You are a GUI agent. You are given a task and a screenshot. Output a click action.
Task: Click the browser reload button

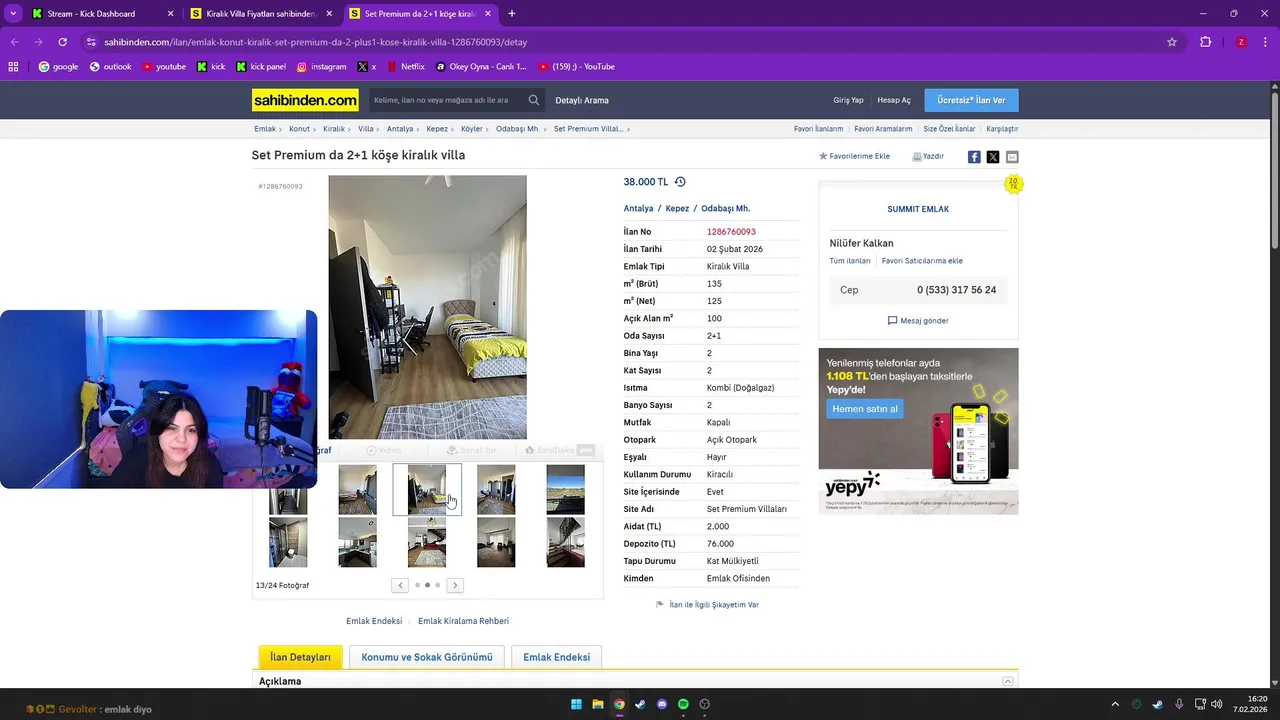pos(62,42)
